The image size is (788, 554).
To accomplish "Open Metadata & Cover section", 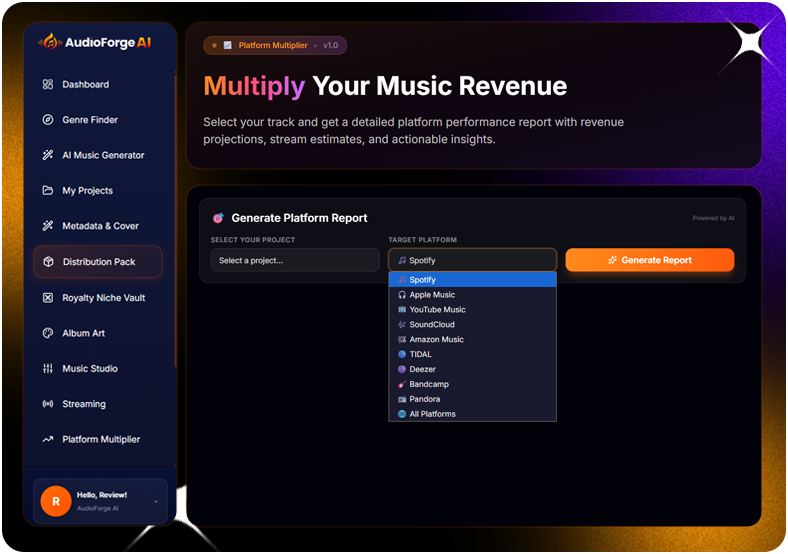I will 97,226.
